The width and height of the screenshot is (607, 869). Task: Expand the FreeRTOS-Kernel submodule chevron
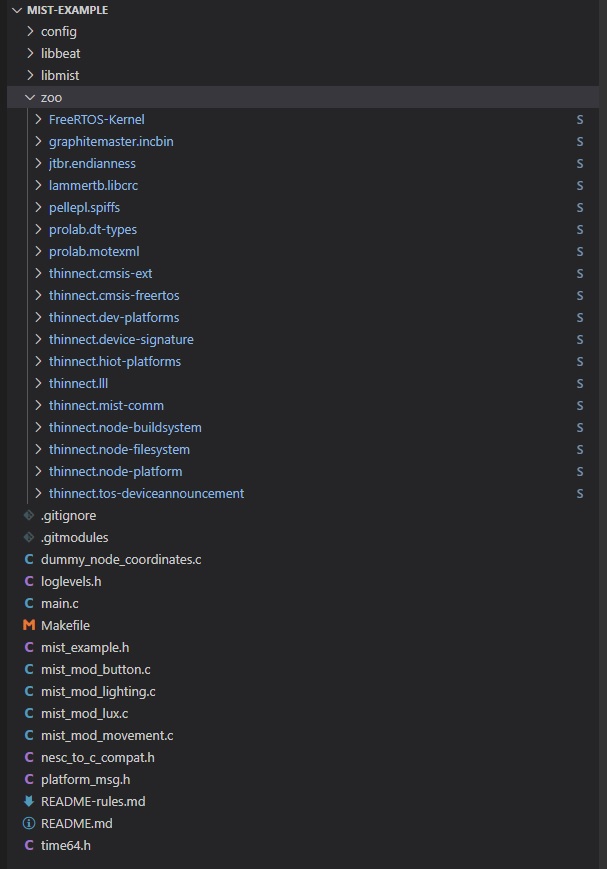[38, 119]
